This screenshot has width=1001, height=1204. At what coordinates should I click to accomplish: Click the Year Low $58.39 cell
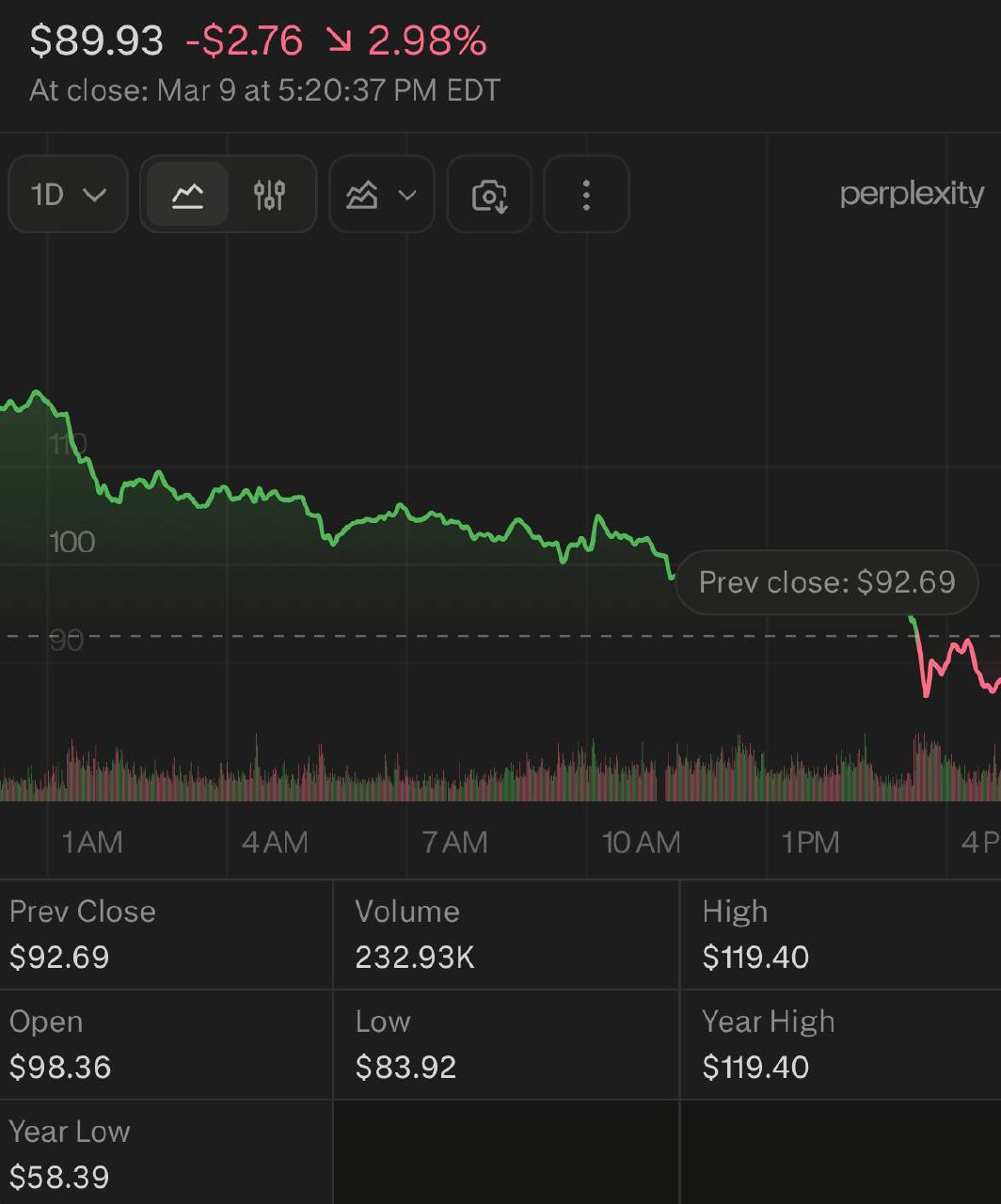(x=166, y=1154)
